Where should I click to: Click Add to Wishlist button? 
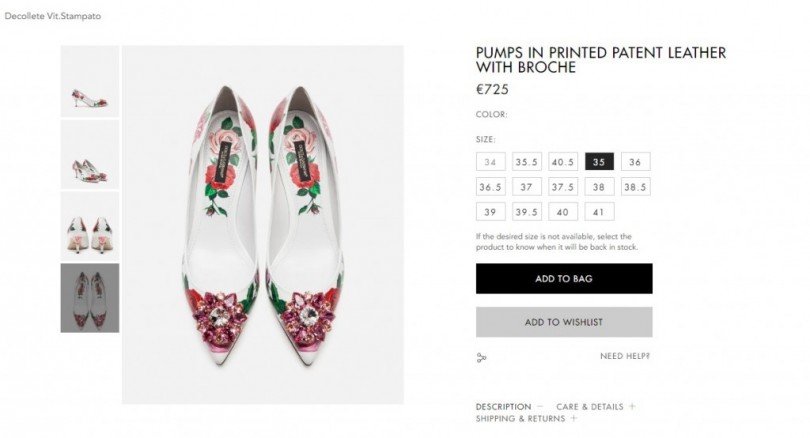pos(564,322)
